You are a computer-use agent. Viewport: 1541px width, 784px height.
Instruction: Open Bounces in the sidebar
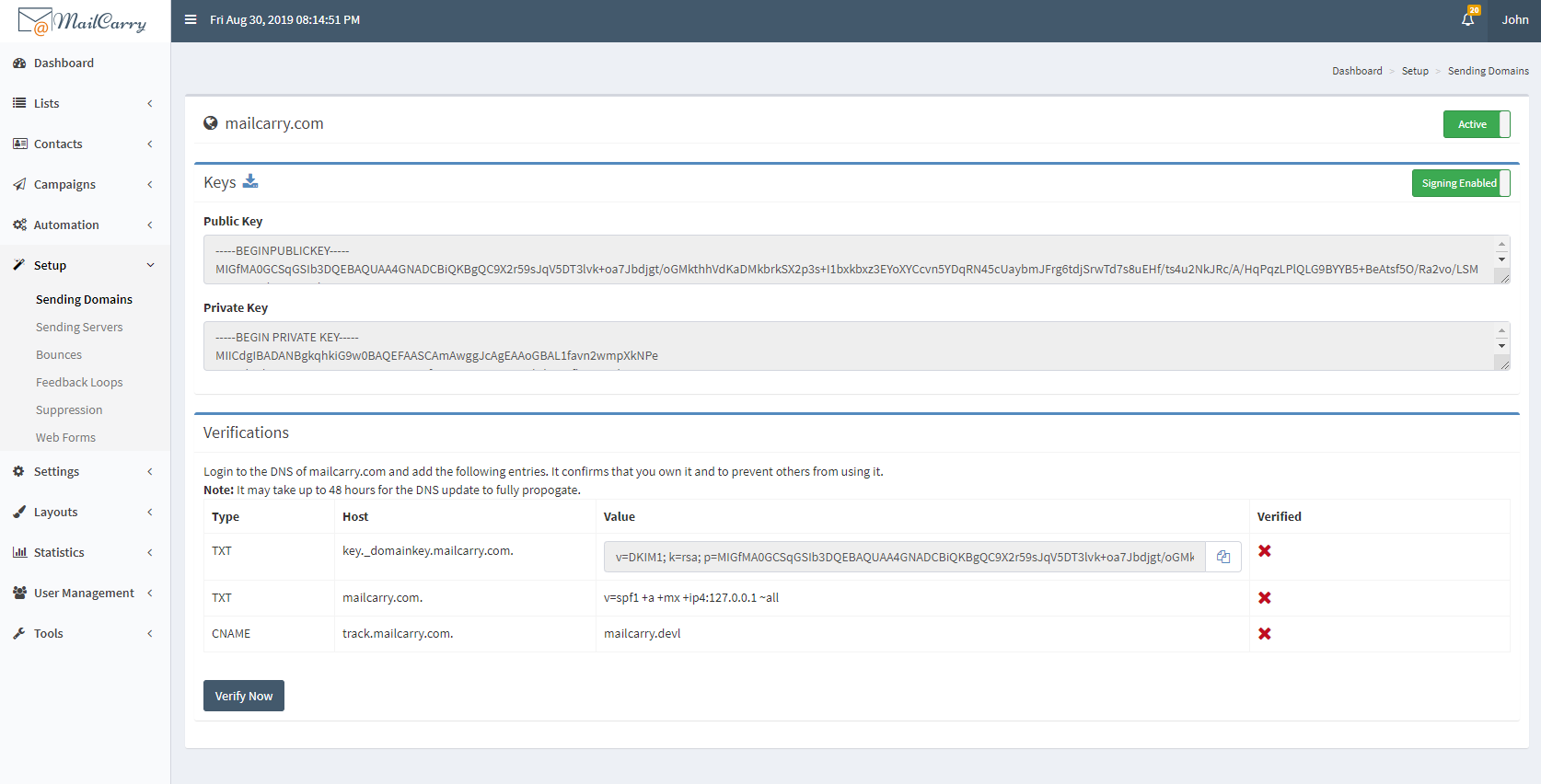click(x=59, y=355)
